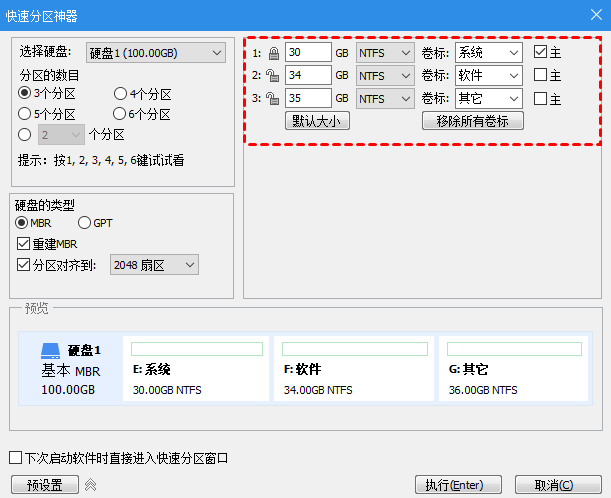Expand the double-chevron arrow beside 预设置
The image size is (611, 498).
coord(89,485)
